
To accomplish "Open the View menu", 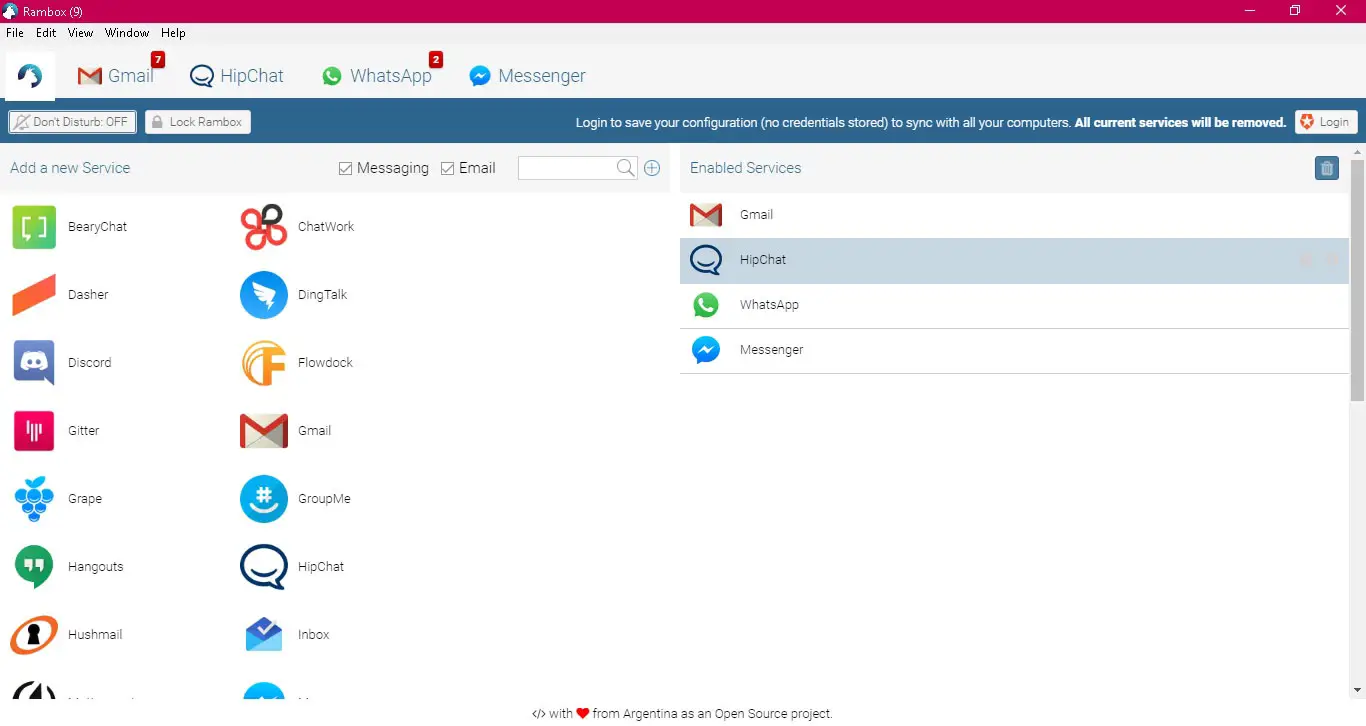I will [80, 33].
